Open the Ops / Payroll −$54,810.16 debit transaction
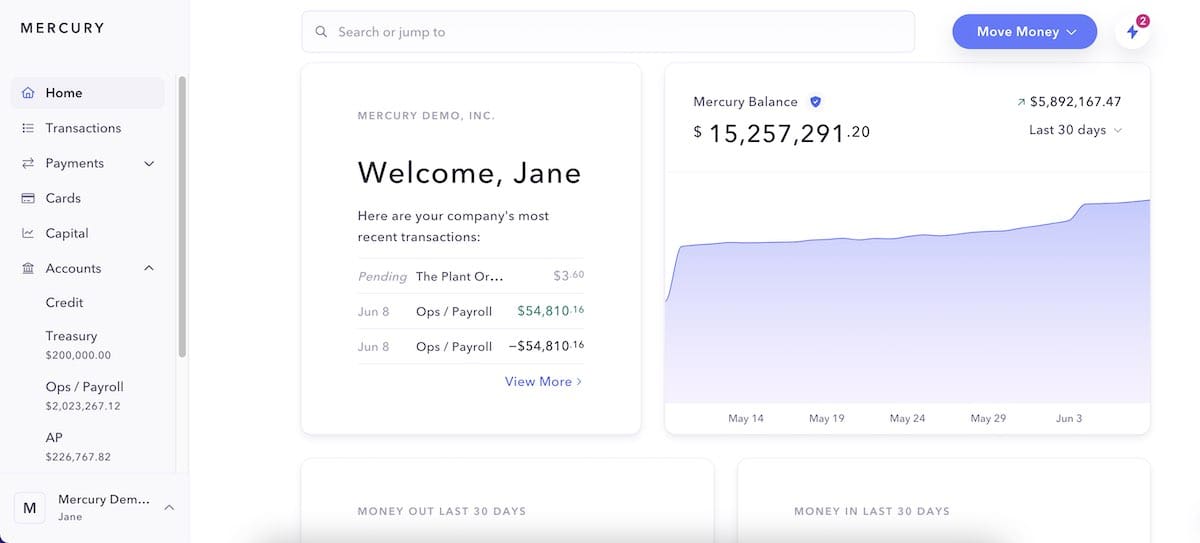Screen dimensions: 1200x543 471,346
